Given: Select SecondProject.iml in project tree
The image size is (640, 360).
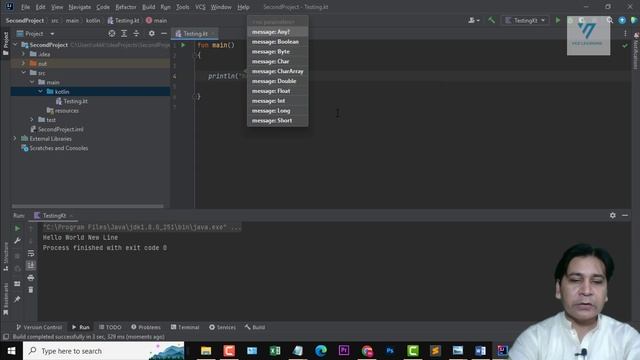Looking at the screenshot, I should tap(57, 129).
